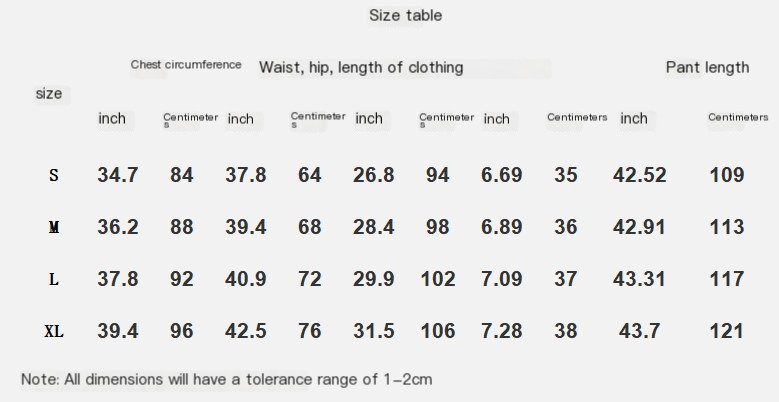
Task: Select the 76 centimeters waist value
Action: [x=310, y=331]
